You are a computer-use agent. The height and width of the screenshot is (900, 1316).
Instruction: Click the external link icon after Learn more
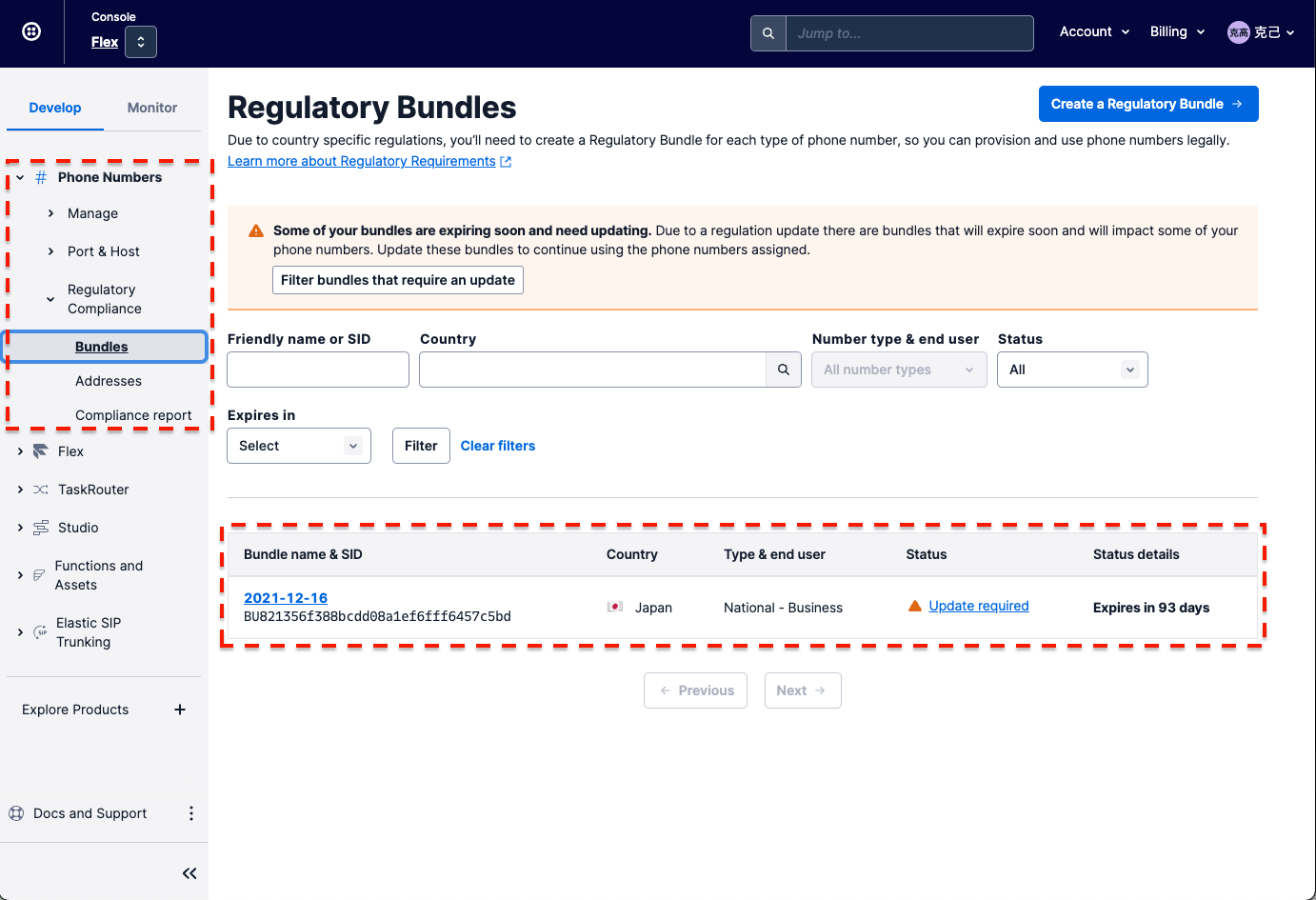click(x=506, y=162)
